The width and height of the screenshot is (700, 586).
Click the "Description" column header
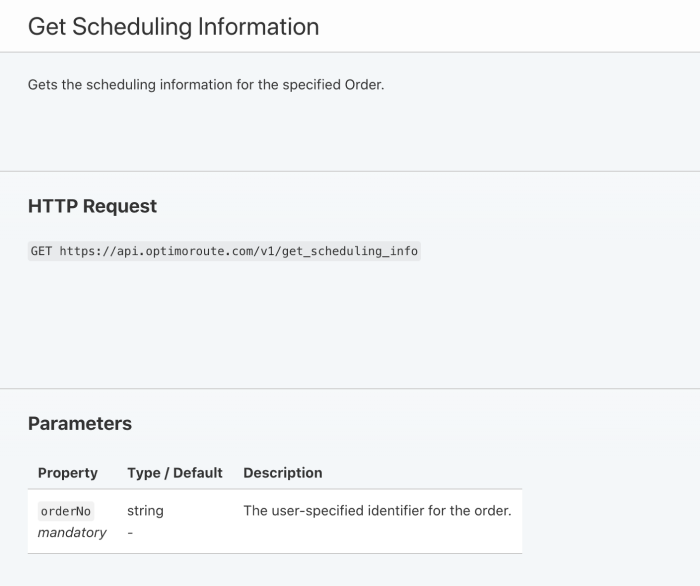pyautogui.click(x=283, y=472)
